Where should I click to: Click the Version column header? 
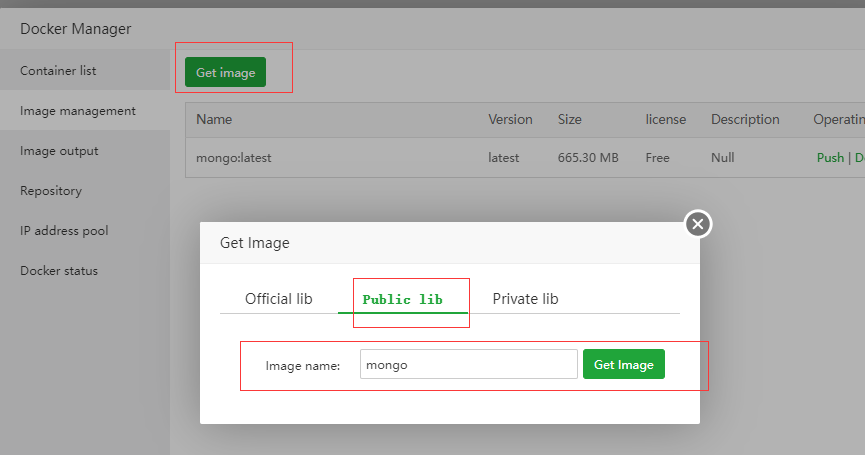[x=510, y=119]
